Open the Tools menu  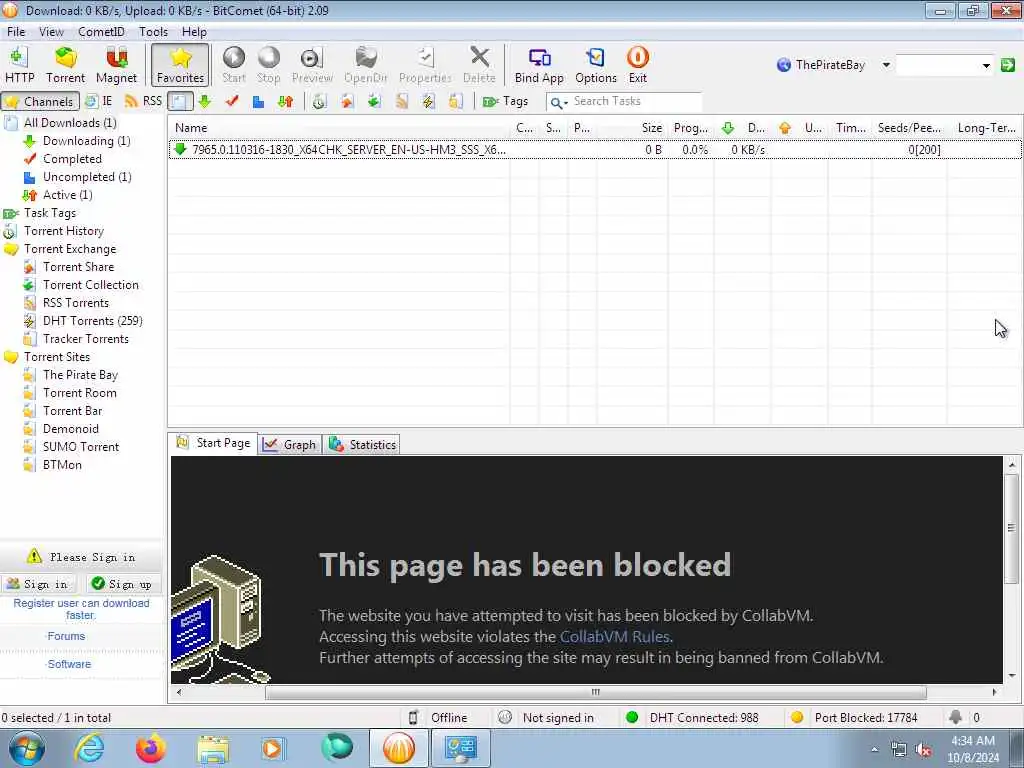tap(153, 31)
